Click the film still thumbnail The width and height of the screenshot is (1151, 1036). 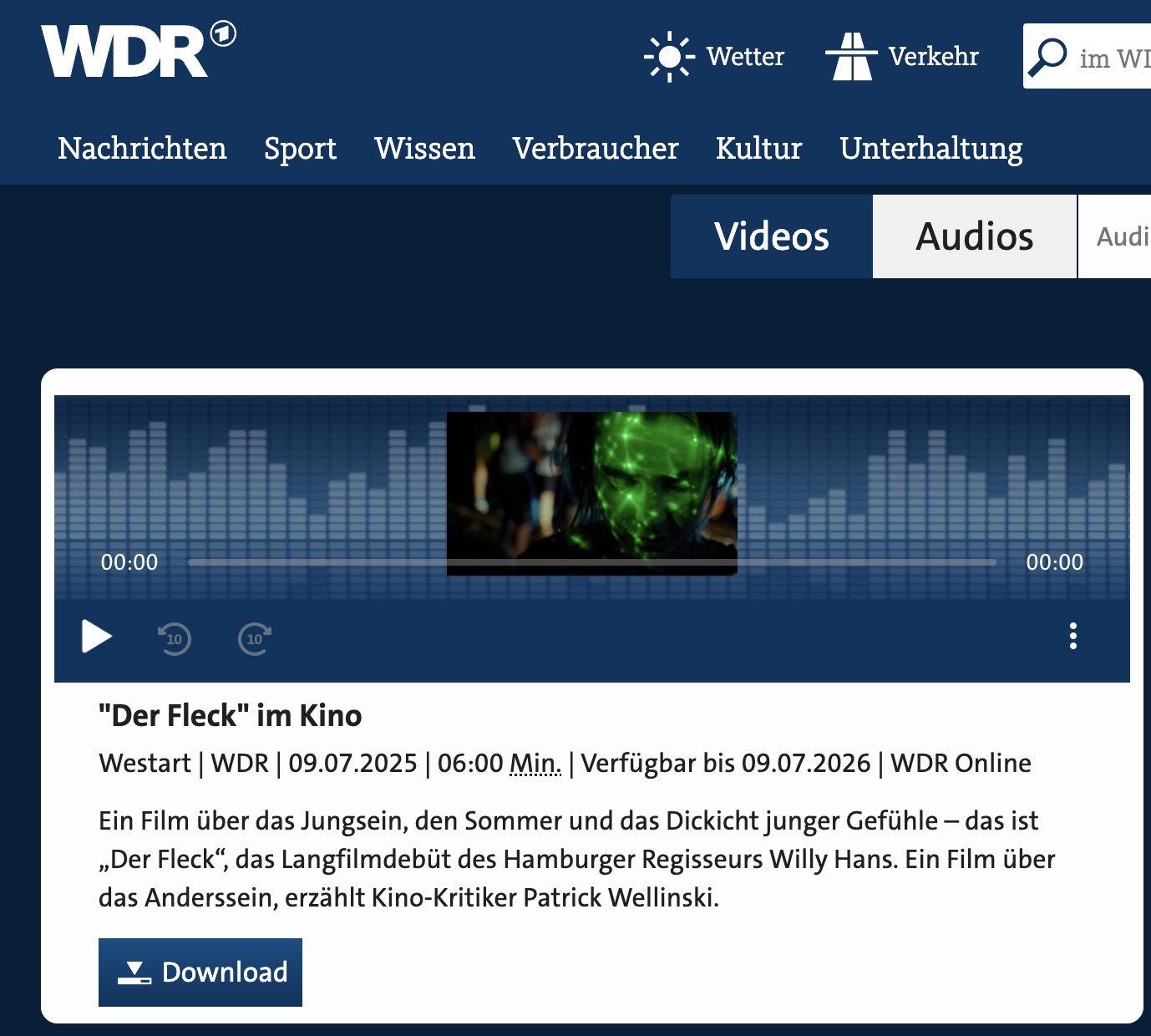click(x=592, y=493)
